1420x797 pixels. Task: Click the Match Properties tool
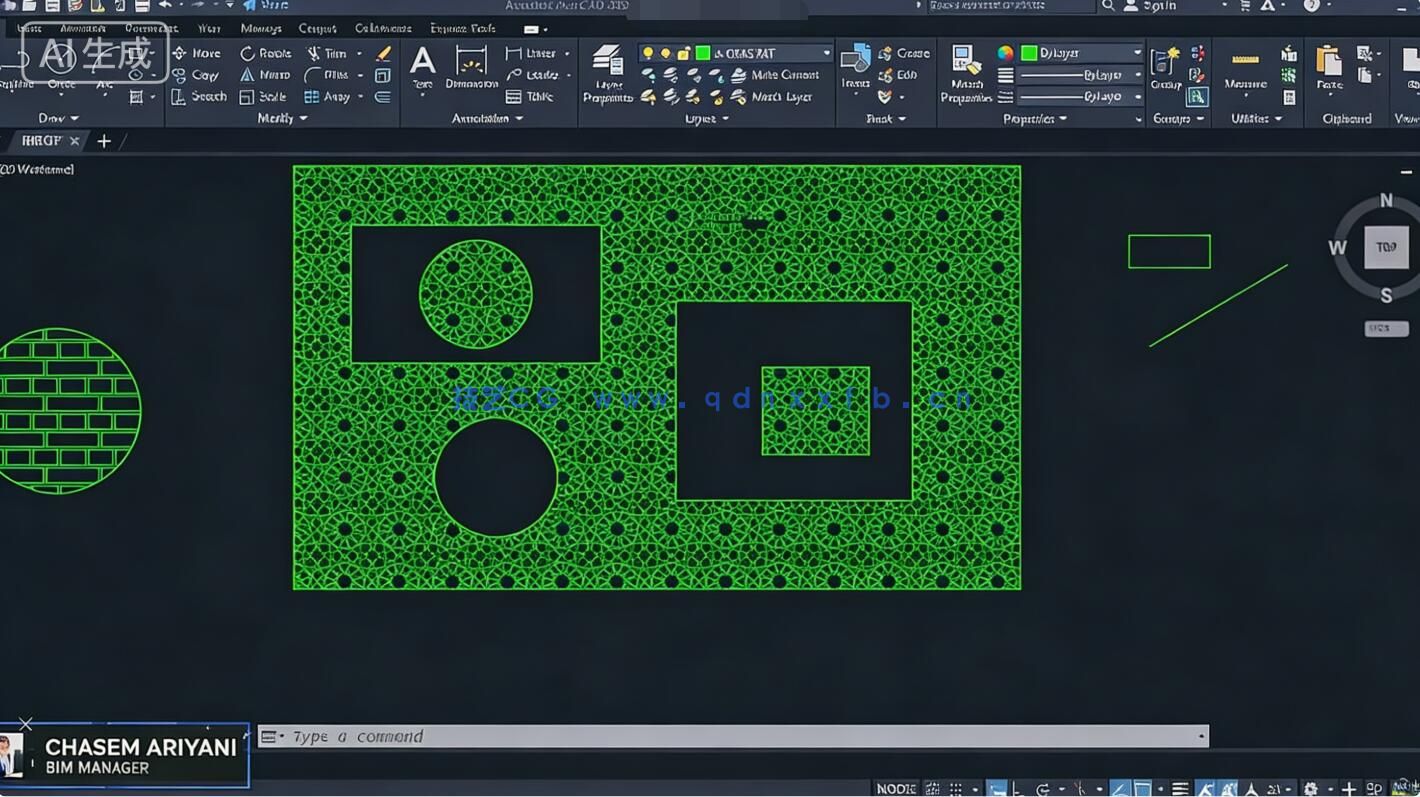point(965,72)
